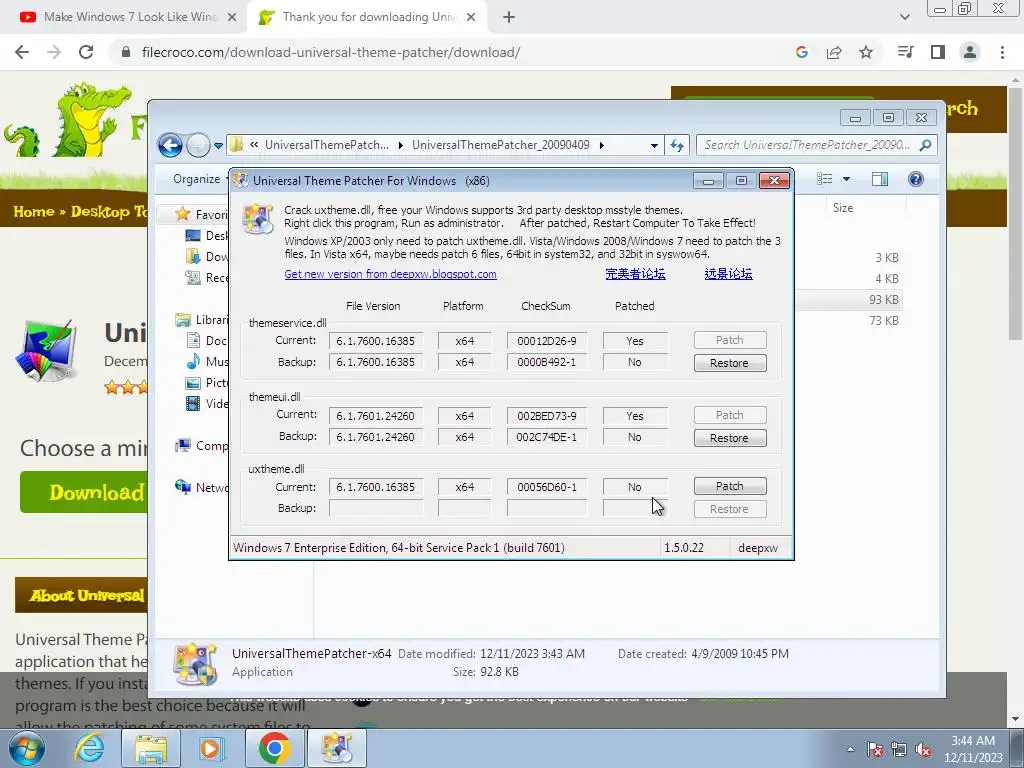Launch Internet Explorer from taskbar
Screen dimensions: 1024x768
89,748
